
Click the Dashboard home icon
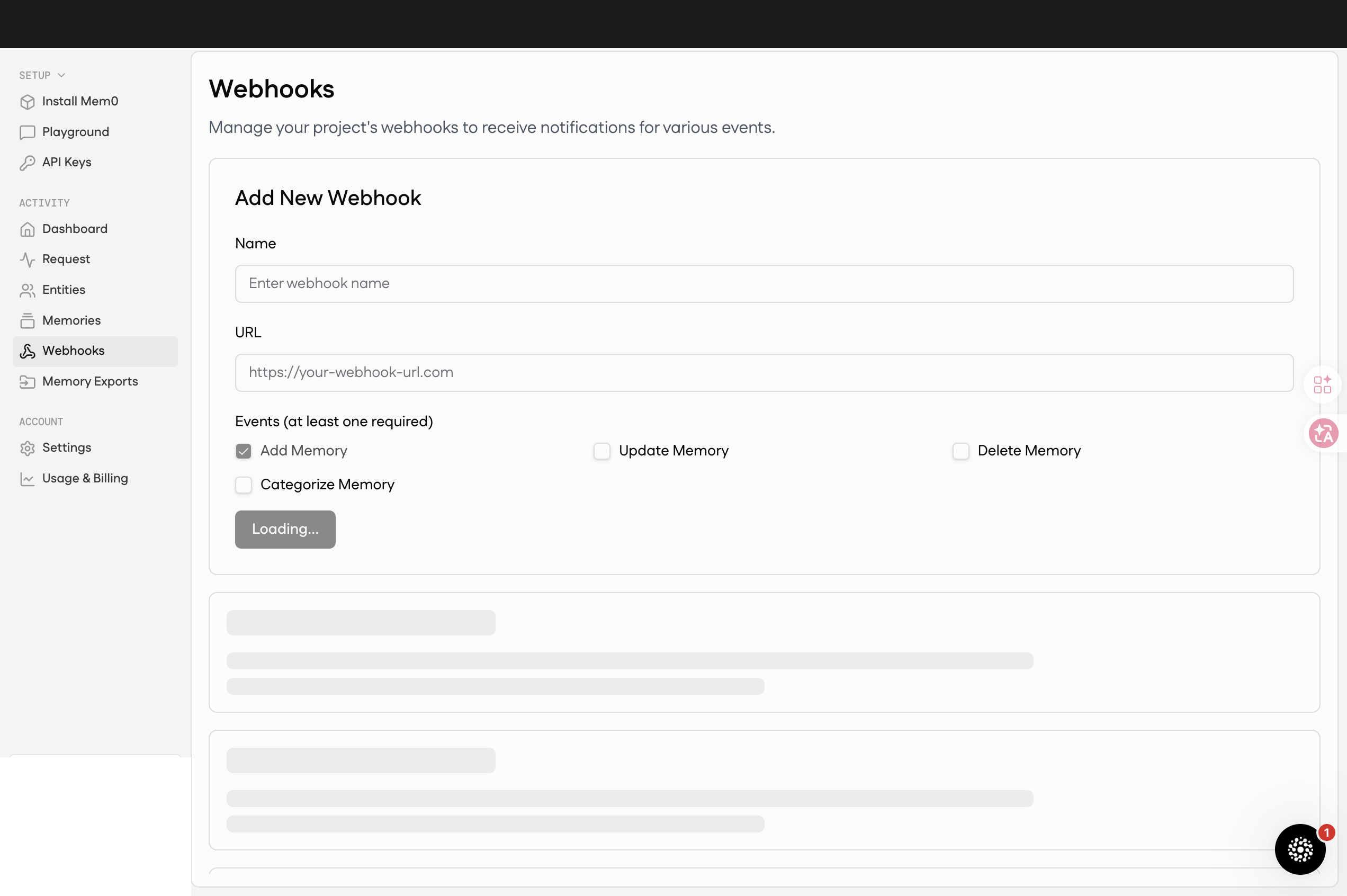coord(28,229)
